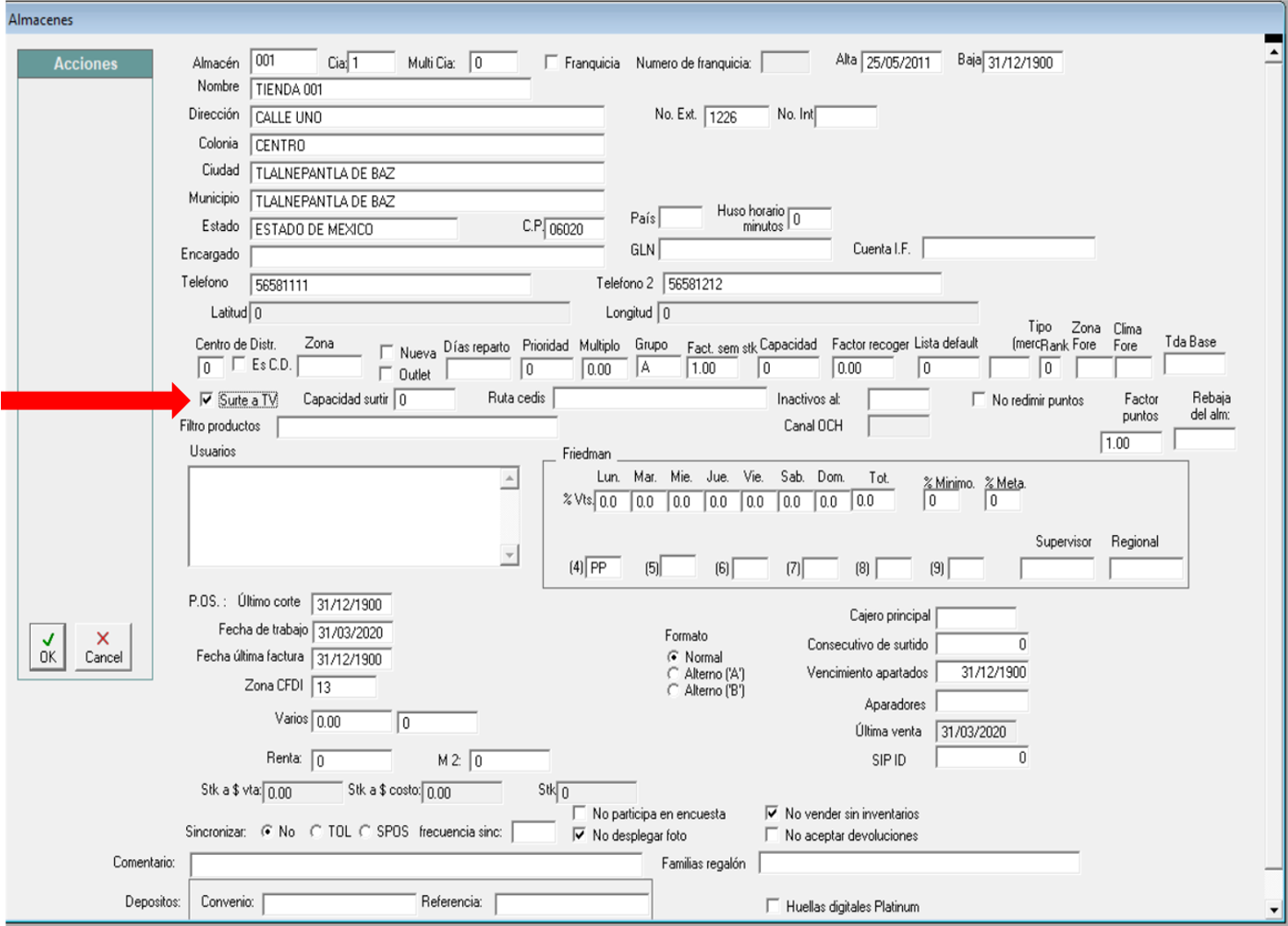Toggle the Franquicia checkbox
Image resolution: width=1288 pixels, height=926 pixels.
pyautogui.click(x=551, y=62)
